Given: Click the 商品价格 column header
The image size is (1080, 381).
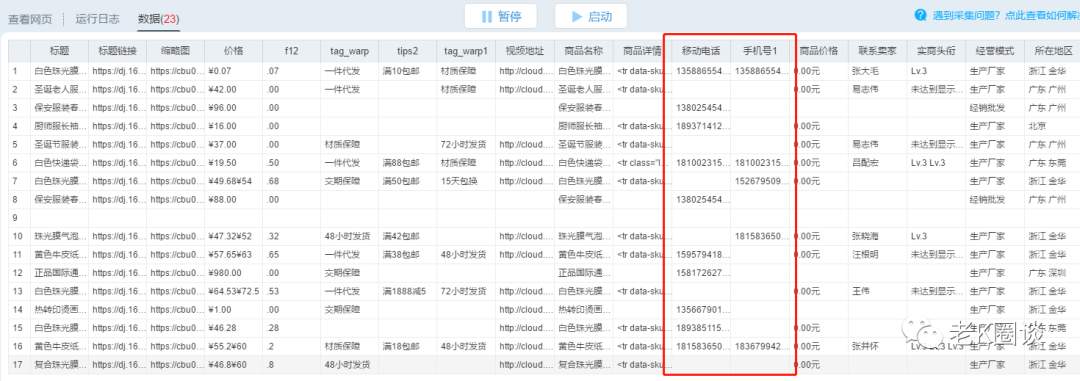Looking at the screenshot, I should click(x=819, y=50).
